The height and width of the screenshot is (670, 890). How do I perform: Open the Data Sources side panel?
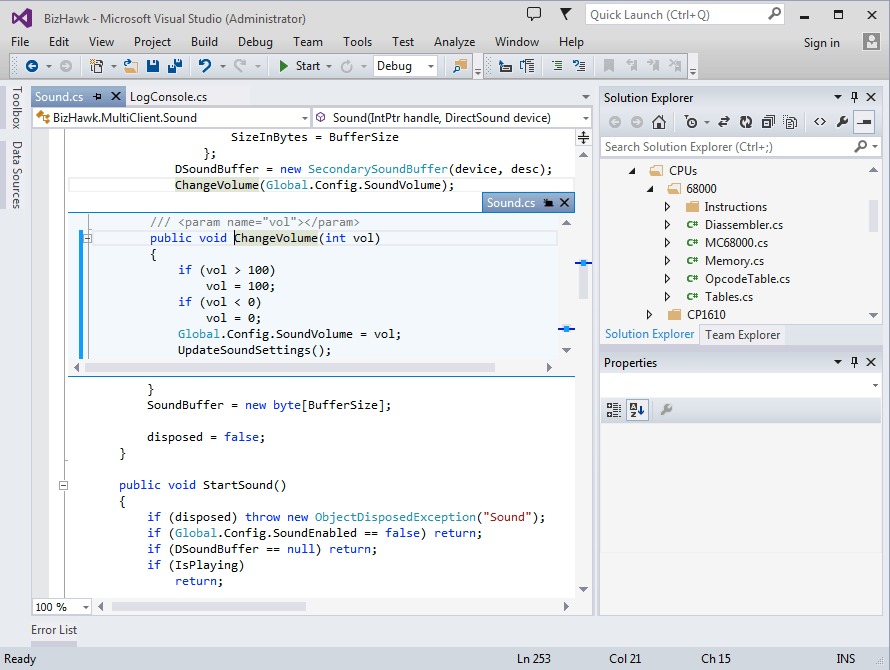(x=16, y=175)
